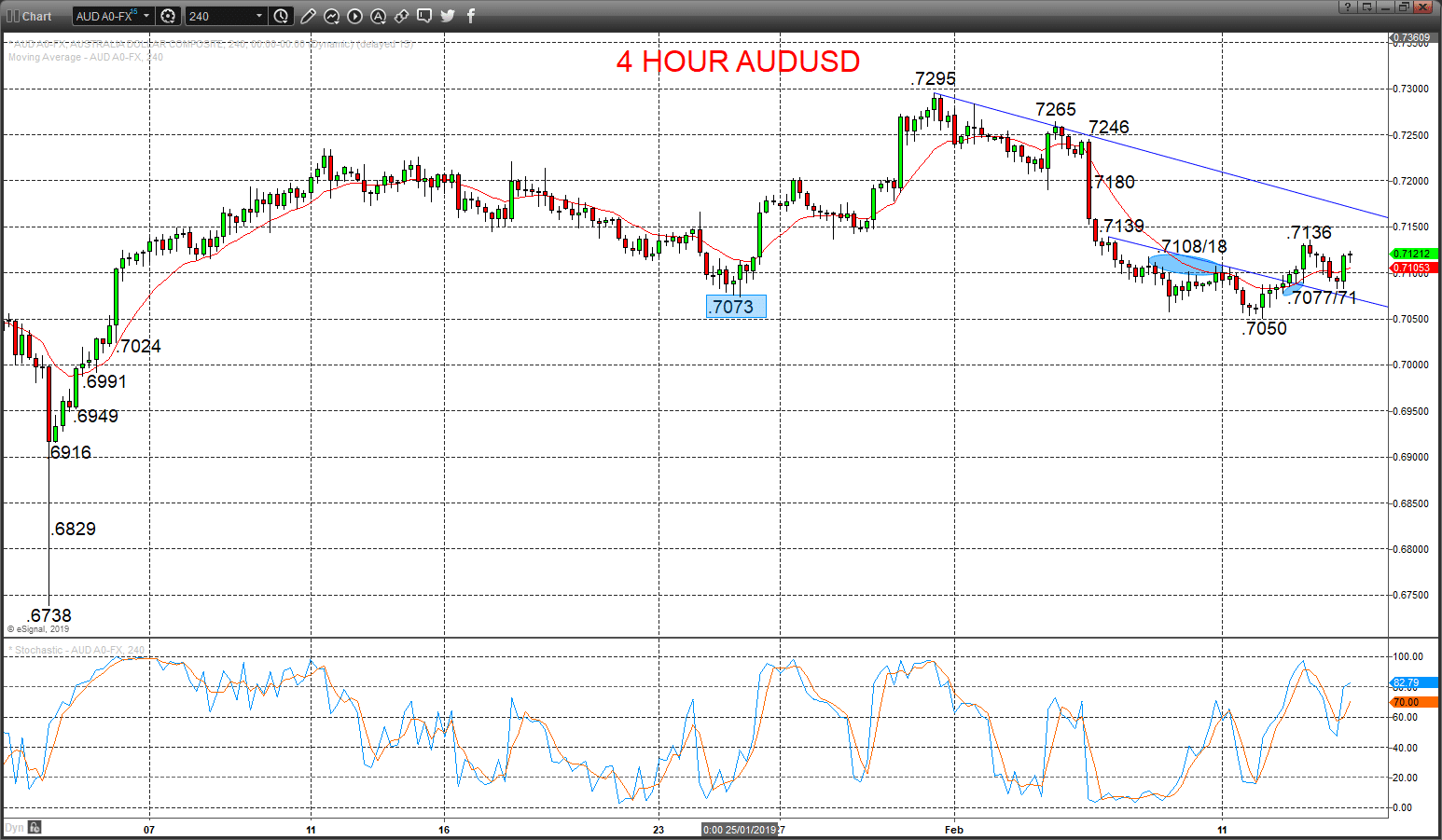Toggle the Dyn lock icon
This screenshot has height=840, width=1442.
(35, 827)
